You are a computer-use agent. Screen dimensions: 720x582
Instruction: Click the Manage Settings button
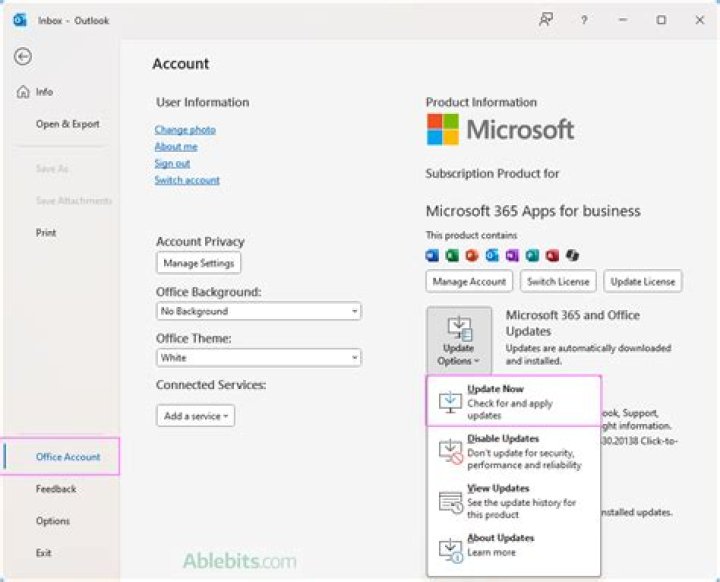[198, 263]
